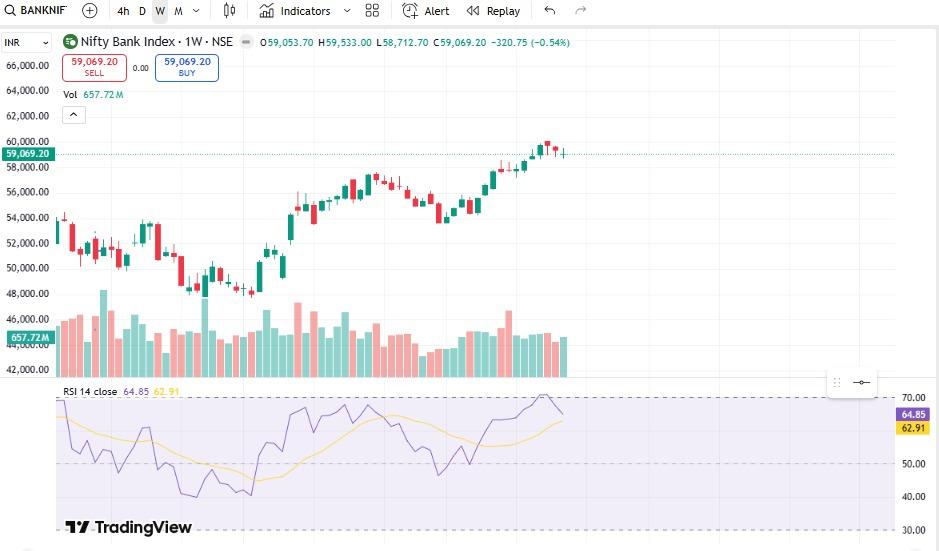
Task: Click the Nifty Bank symbol logo icon
Action: [x=70, y=42]
